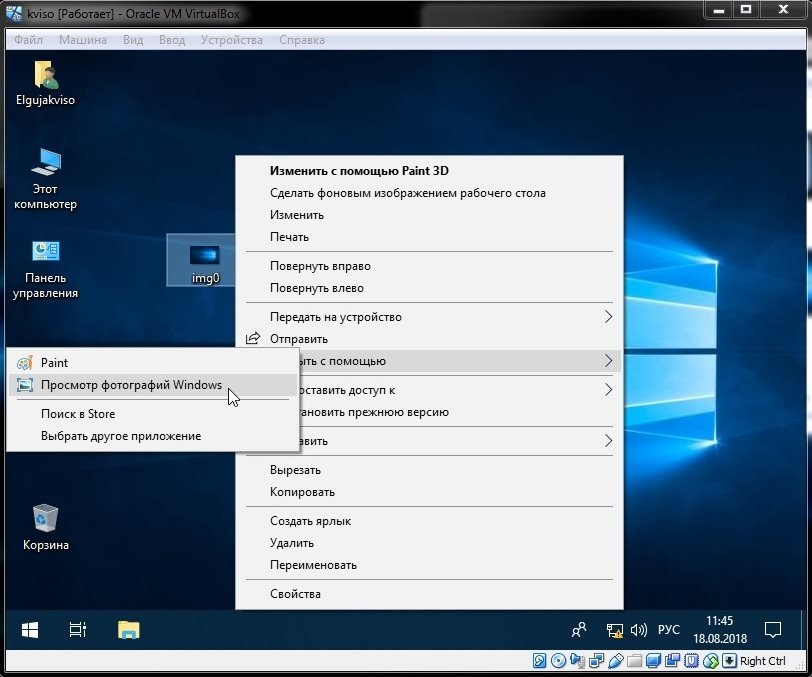Open the Справка menu

tap(302, 40)
